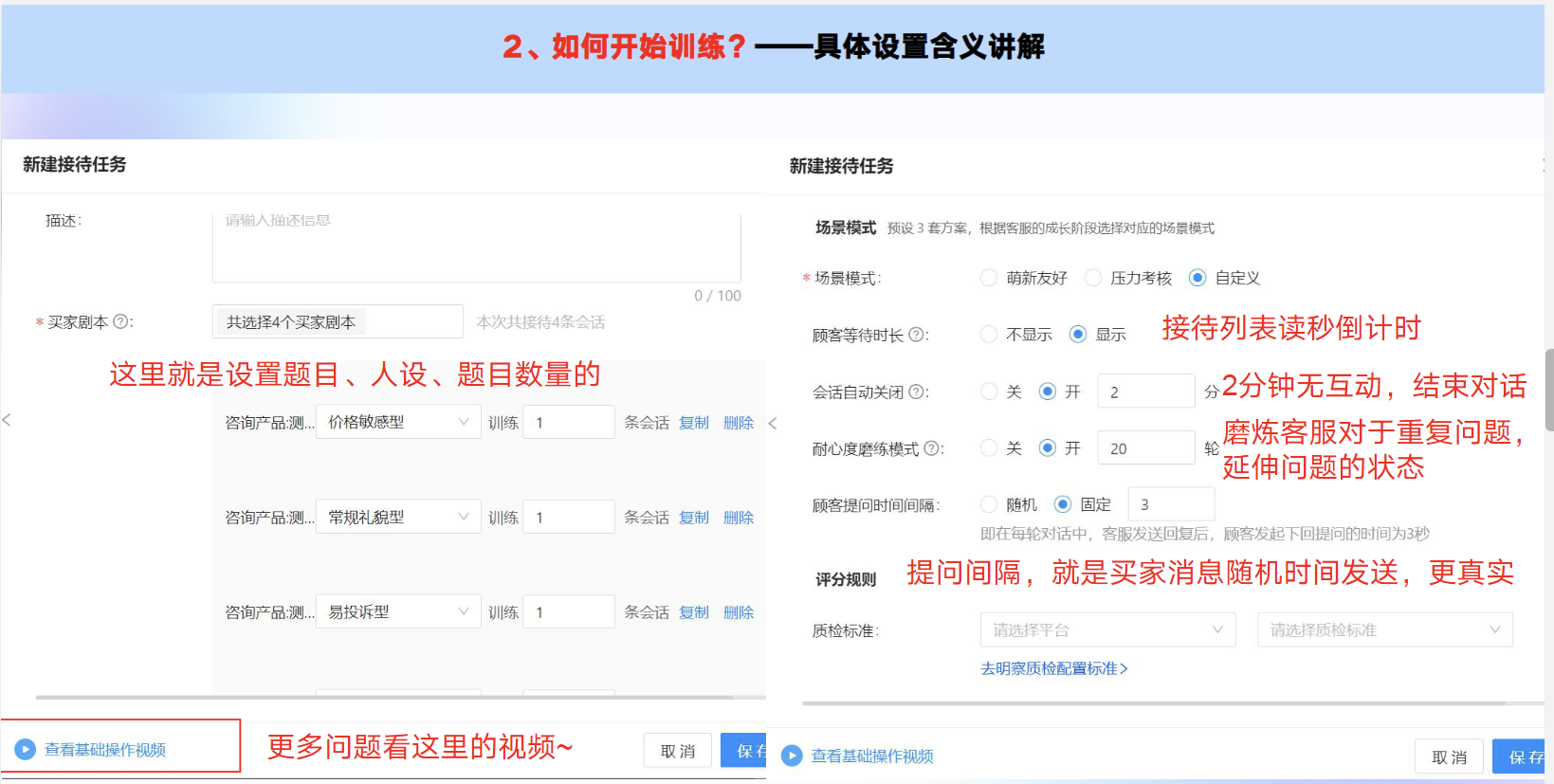Viewport: 1554px width, 784px height.
Task: Open 查看基础操作视频 link in the right panel
Action: (x=872, y=756)
